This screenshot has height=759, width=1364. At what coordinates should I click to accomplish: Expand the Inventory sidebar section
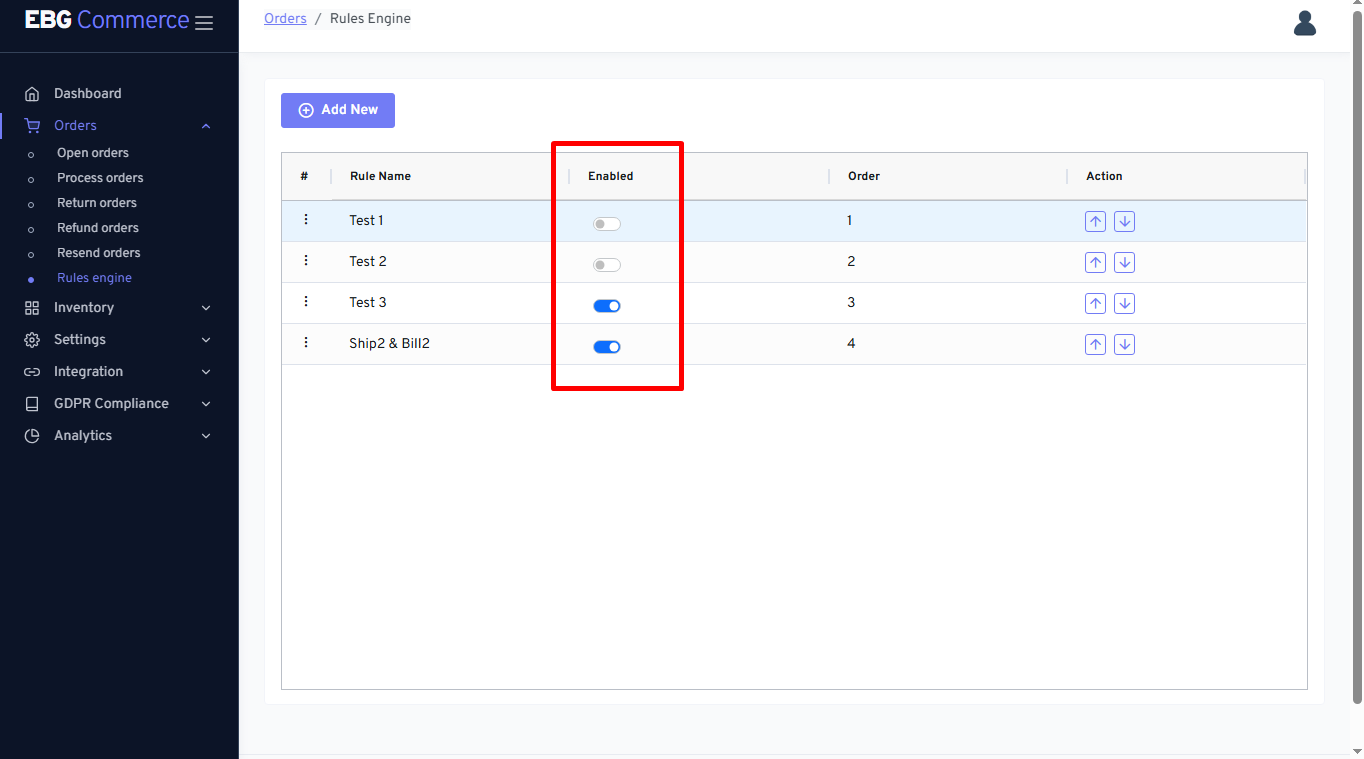click(118, 308)
